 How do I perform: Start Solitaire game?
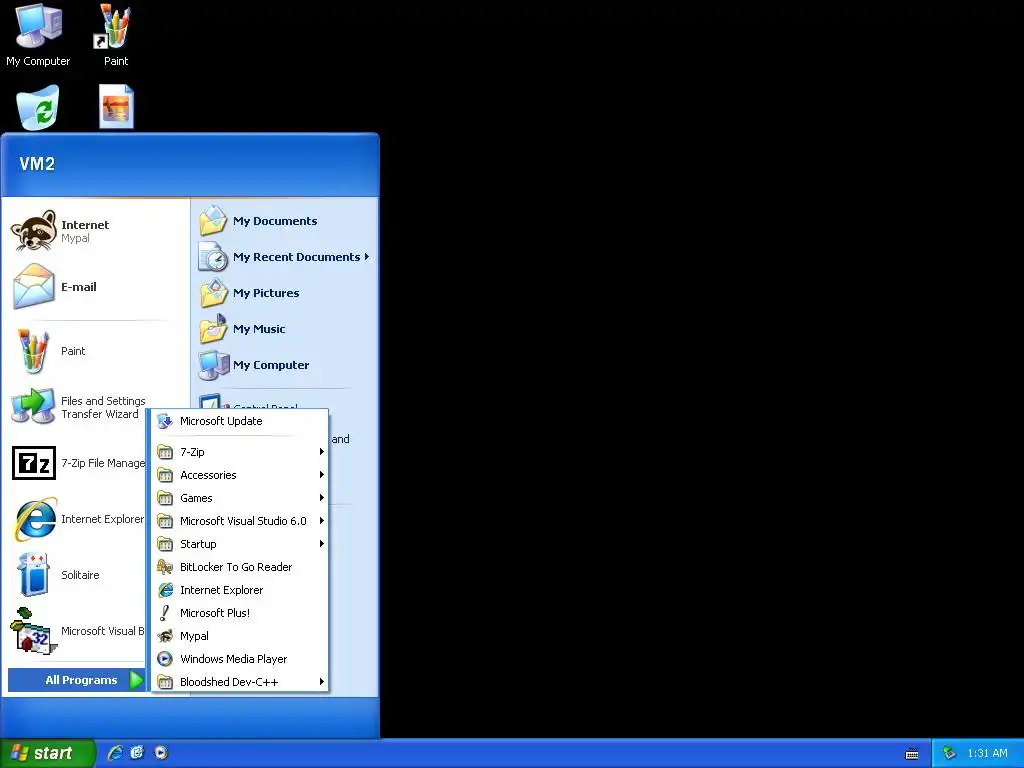77,575
